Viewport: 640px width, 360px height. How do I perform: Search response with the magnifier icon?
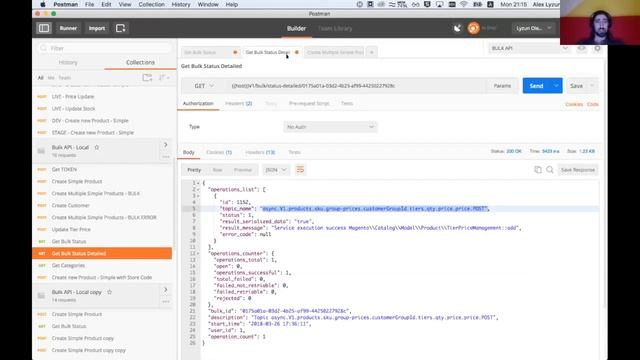click(x=550, y=170)
